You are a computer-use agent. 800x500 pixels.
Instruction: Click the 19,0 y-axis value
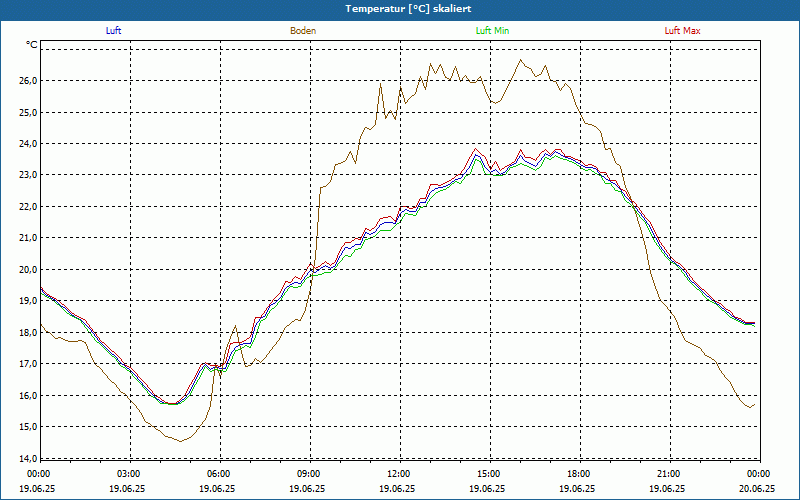(x=29, y=301)
